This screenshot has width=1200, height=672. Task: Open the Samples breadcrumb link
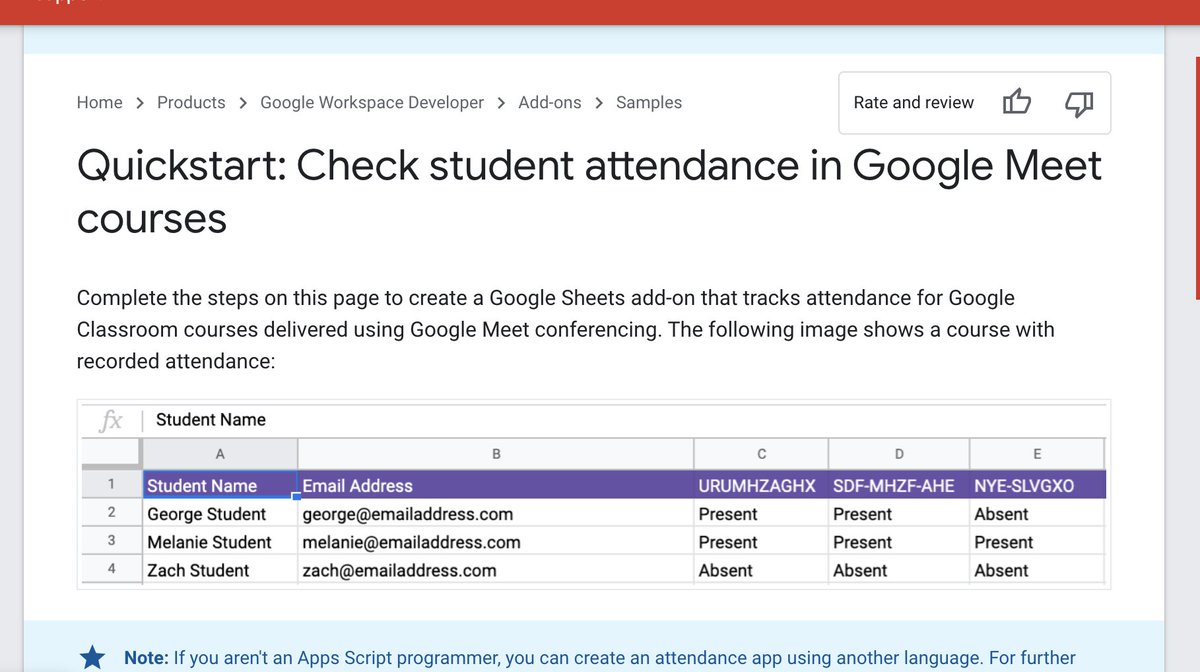click(649, 102)
